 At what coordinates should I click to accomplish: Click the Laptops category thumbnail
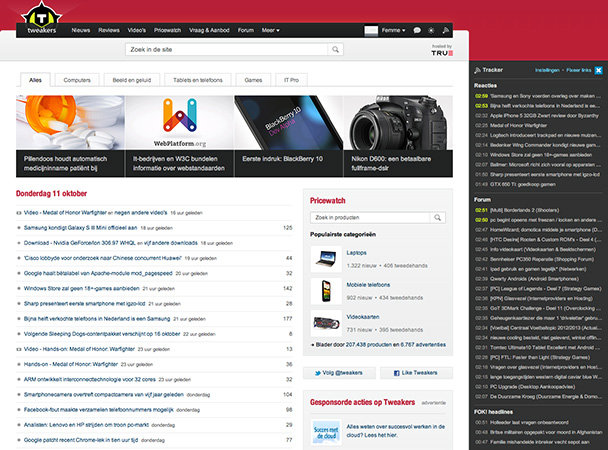[x=326, y=259]
